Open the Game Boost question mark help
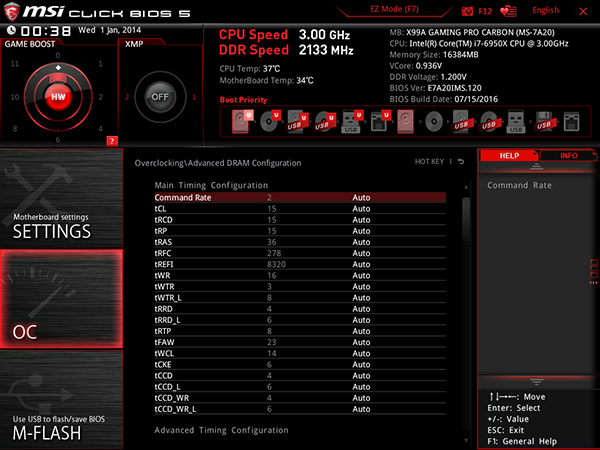This screenshot has height=450, width=600. pyautogui.click(x=112, y=141)
